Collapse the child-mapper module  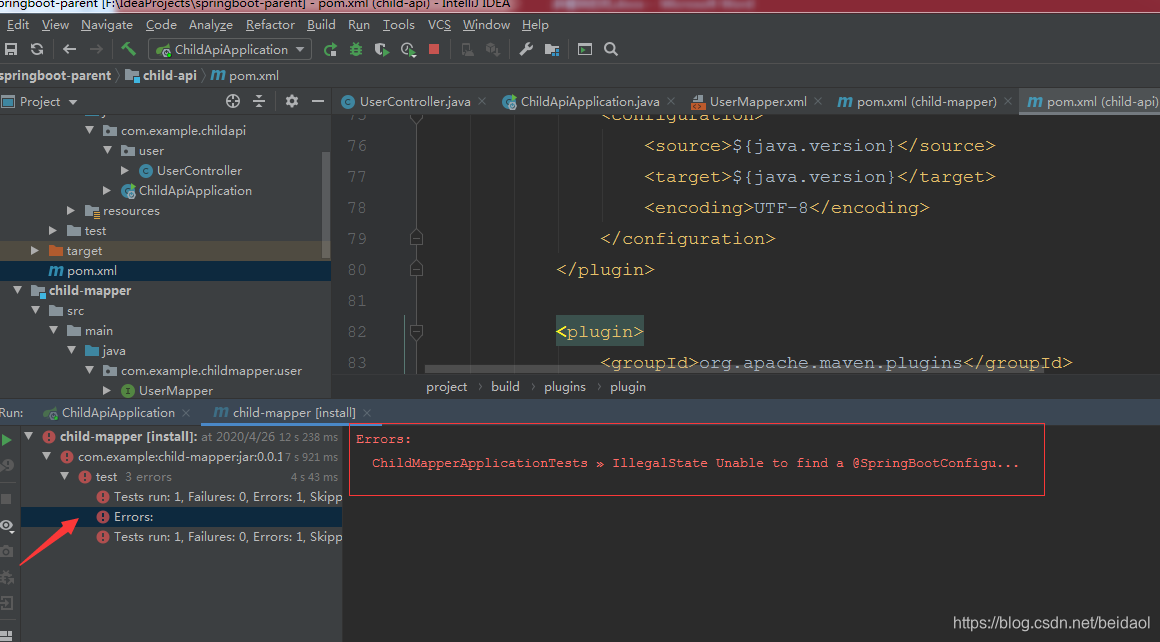pos(17,291)
